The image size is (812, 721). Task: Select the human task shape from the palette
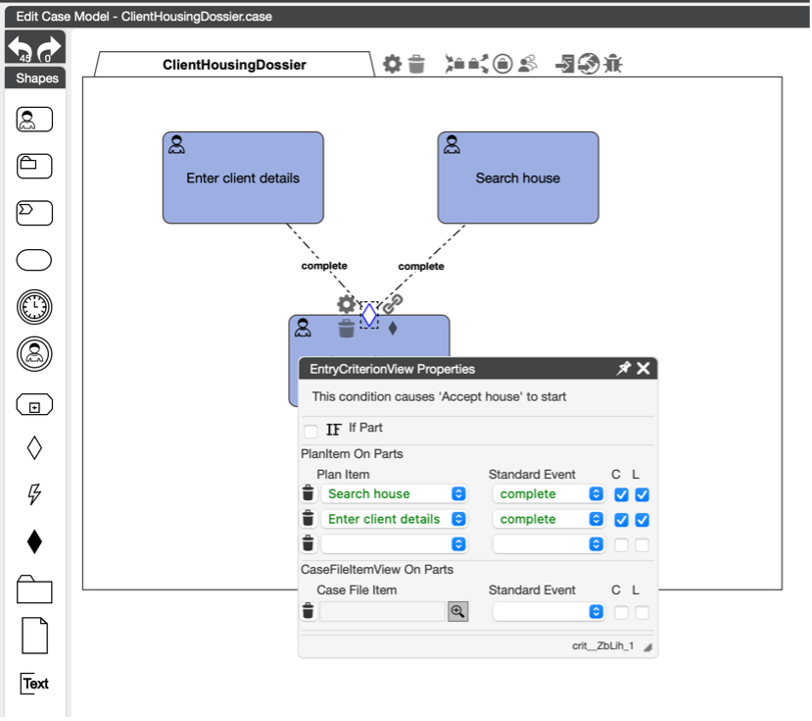point(33,119)
